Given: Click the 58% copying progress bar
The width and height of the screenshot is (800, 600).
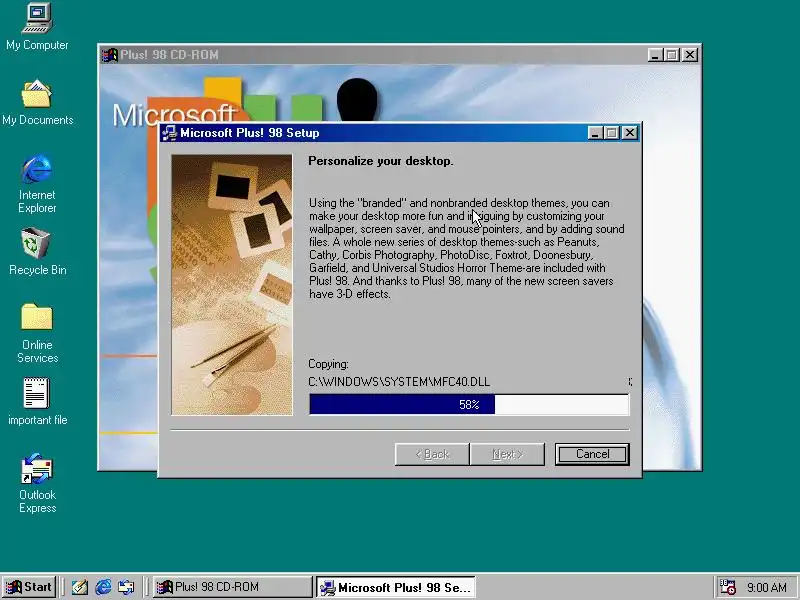Looking at the screenshot, I should point(469,405).
